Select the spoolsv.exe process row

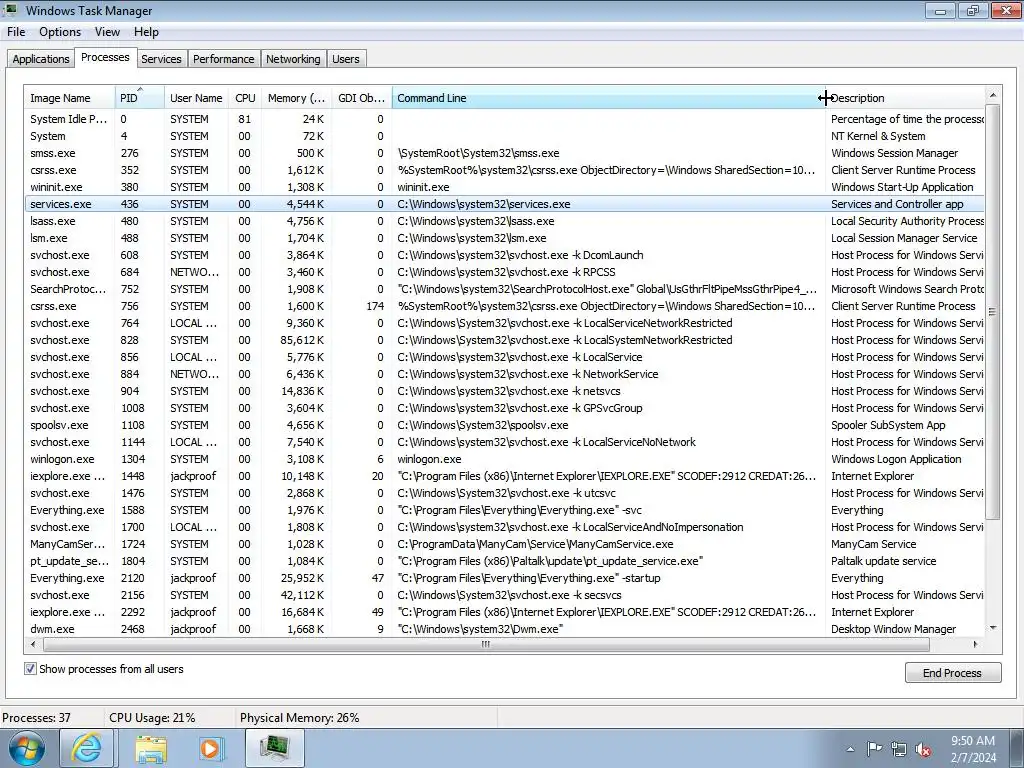(x=504, y=424)
